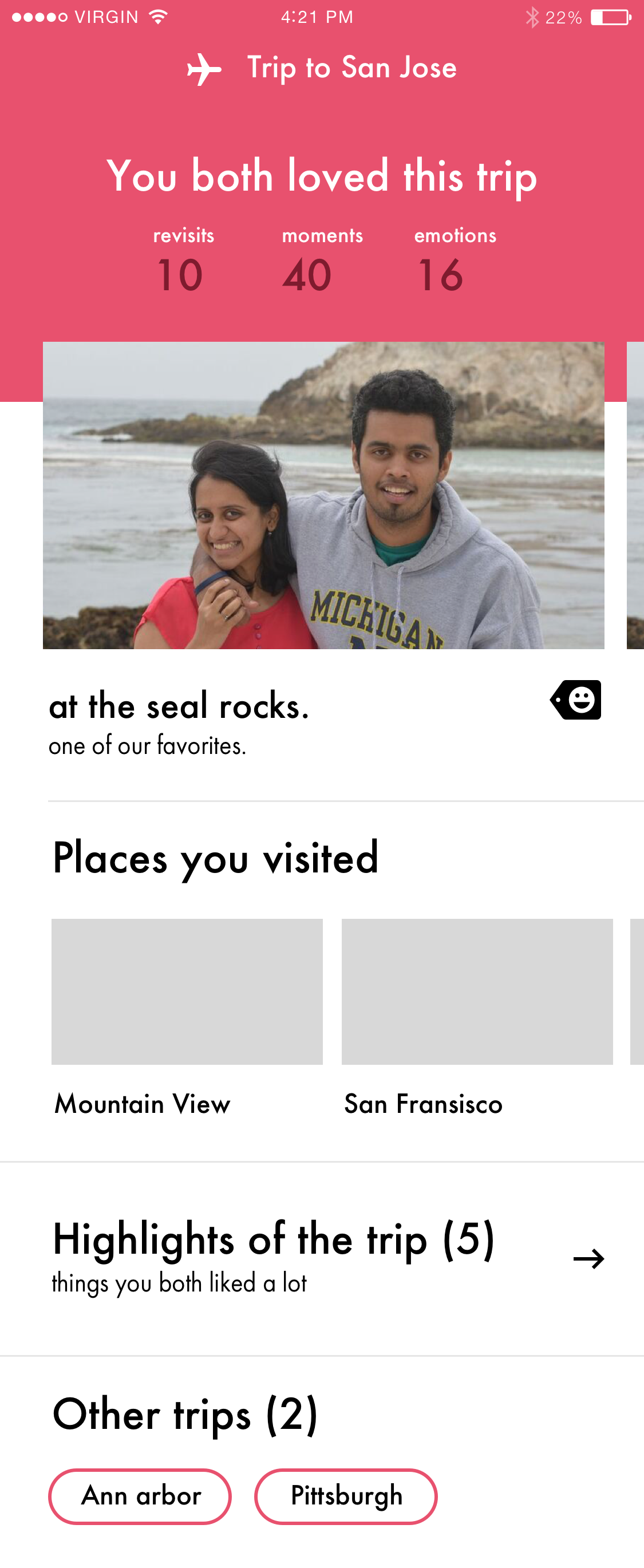
Task: Tap the Highlights of the trip heading
Action: point(273,1239)
